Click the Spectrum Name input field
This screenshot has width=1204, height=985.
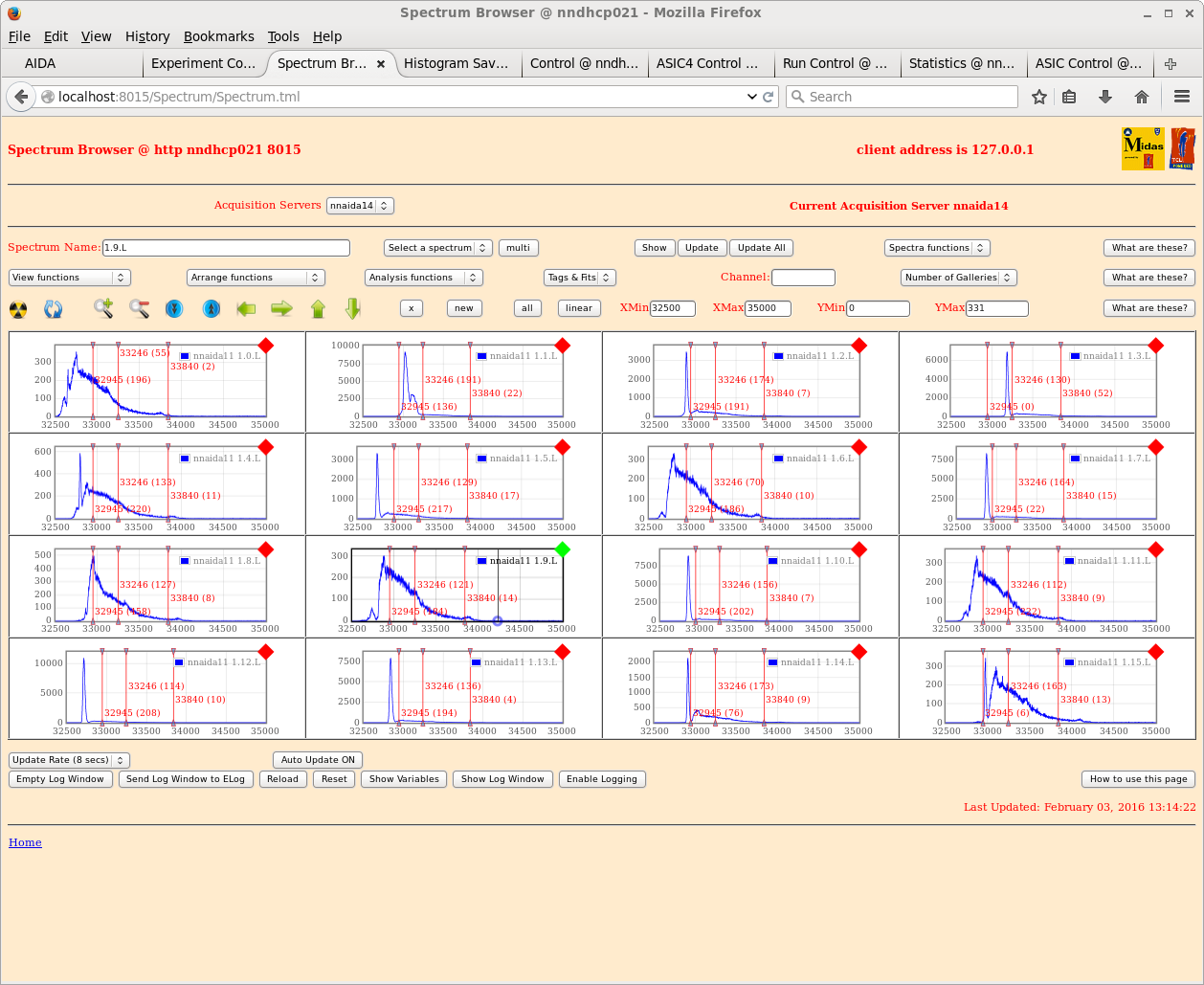click(226, 248)
